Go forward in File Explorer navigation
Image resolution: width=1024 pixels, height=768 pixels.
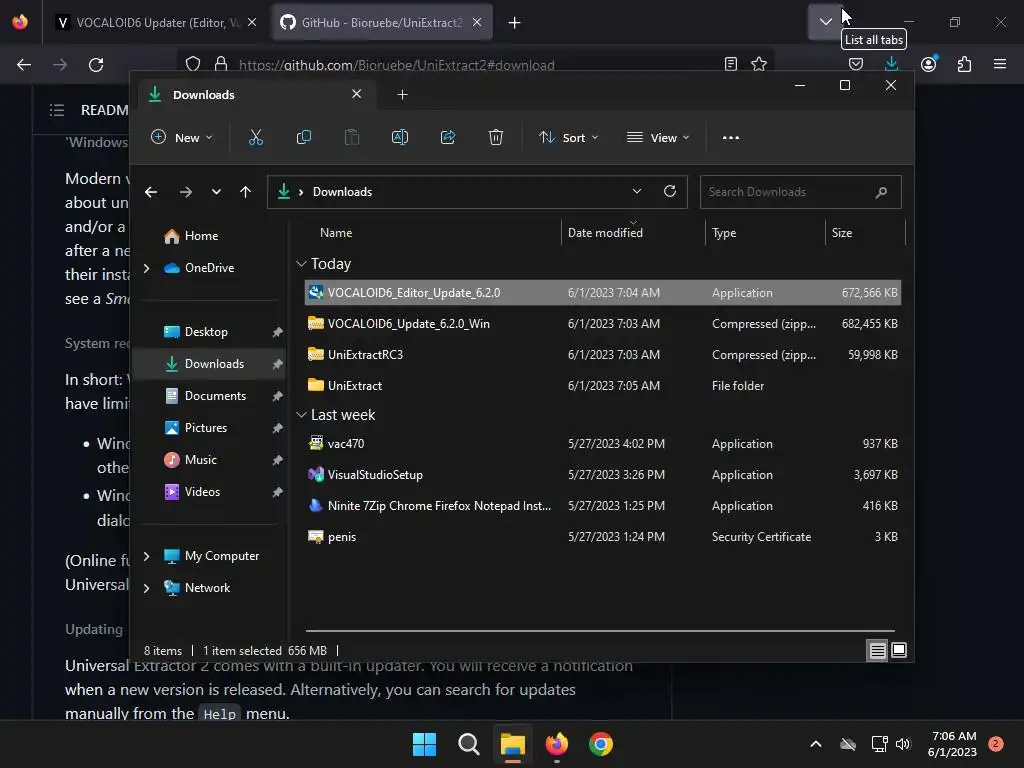pos(185,192)
